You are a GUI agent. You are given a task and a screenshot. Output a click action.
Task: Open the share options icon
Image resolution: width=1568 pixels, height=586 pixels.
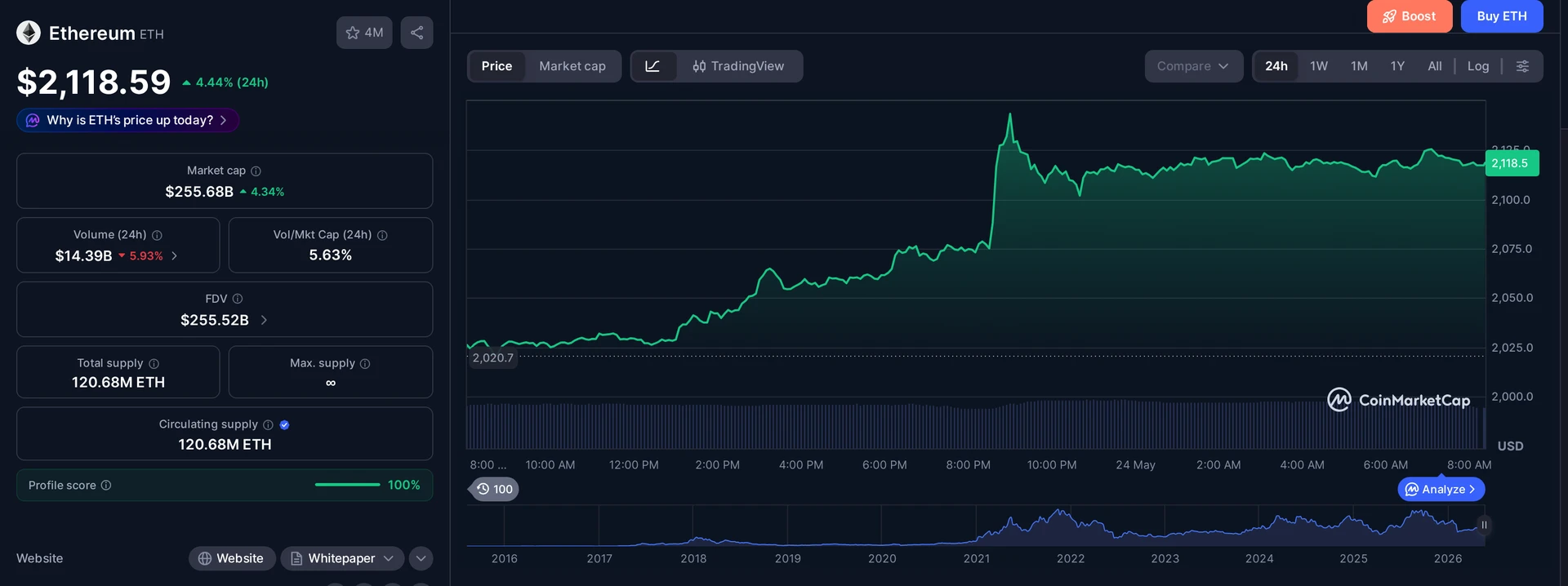click(x=416, y=33)
